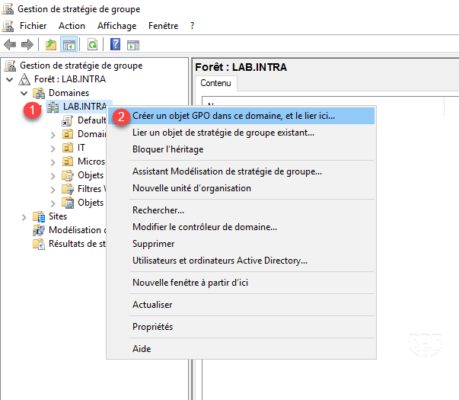Image resolution: width=459 pixels, height=400 pixels.
Task: Choose Nouvelle fenêtre à partir d'ici
Action: point(241,283)
